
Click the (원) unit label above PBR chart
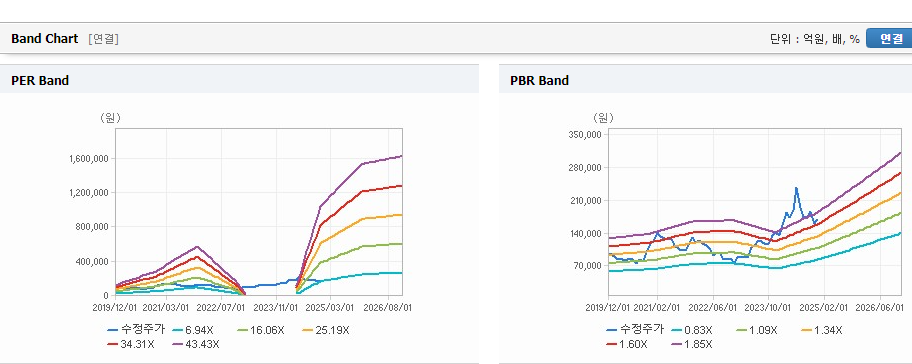tap(603, 118)
